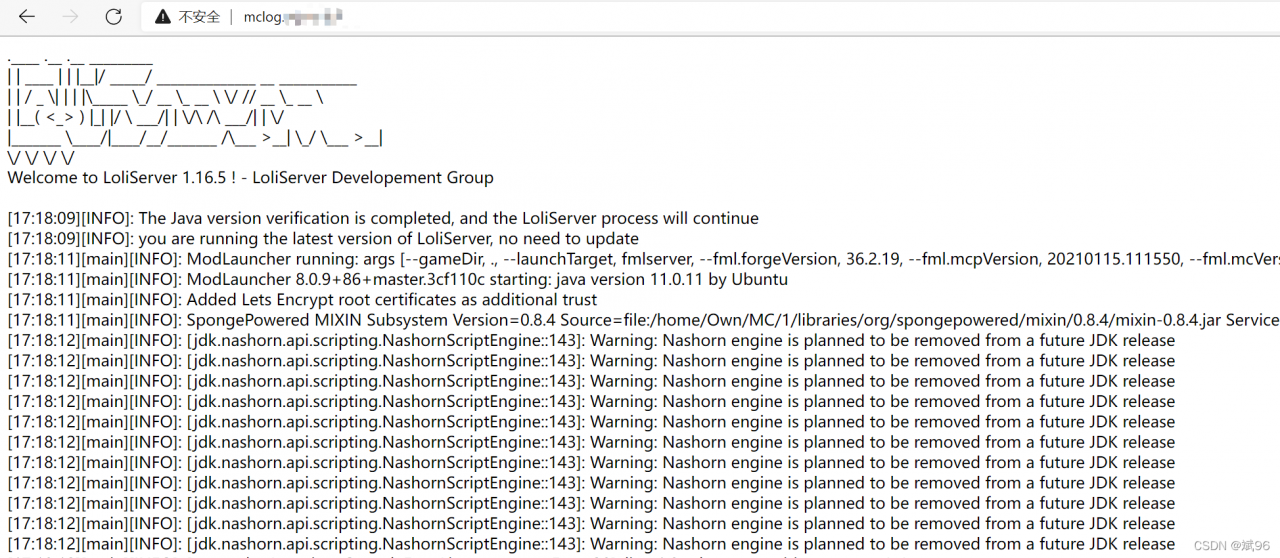Click the SpongePowered MIXIN Subsystem log line
Image resolution: width=1280 pixels, height=558 pixels.
coord(643,320)
